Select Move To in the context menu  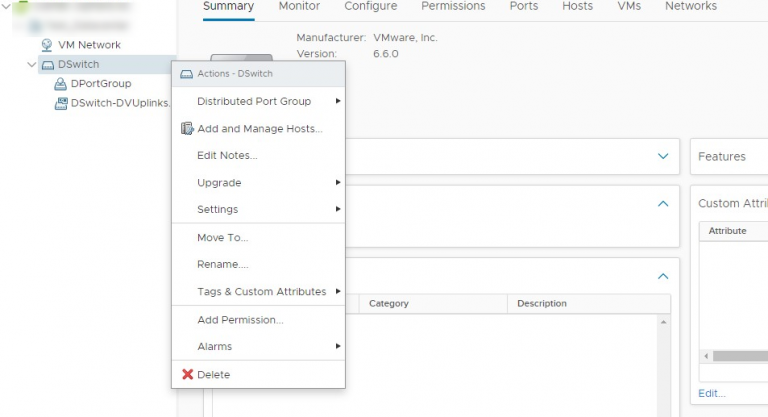coord(222,238)
